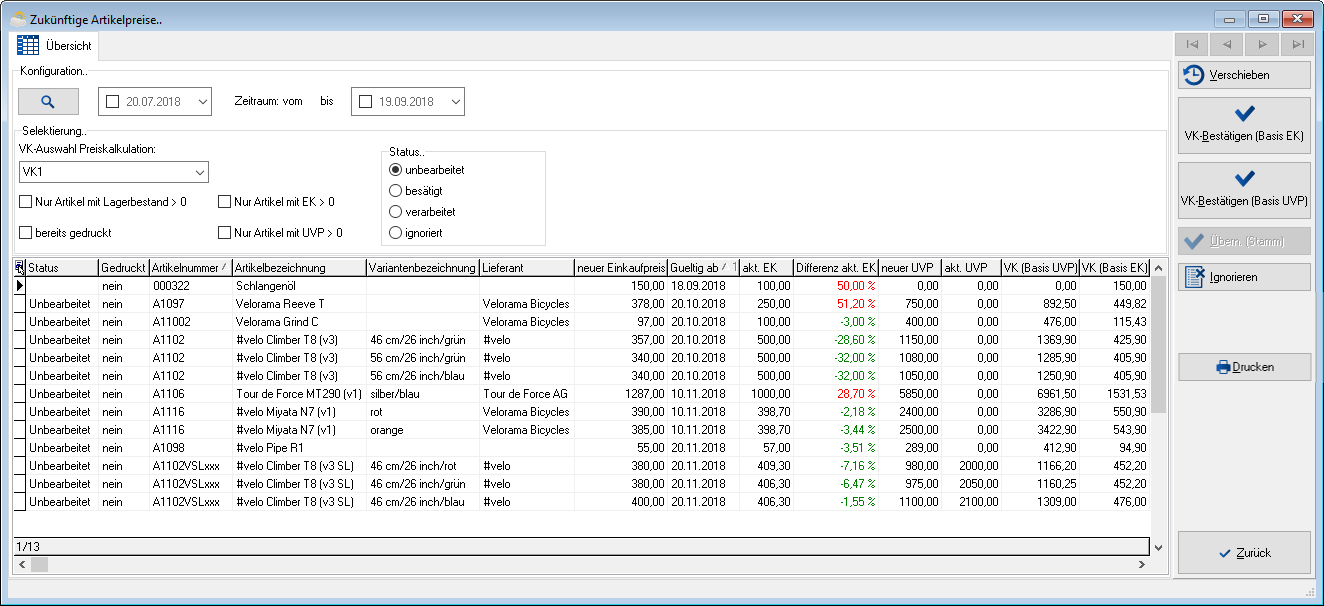Open the grid column chooser icon
Screen dimensions: 1324x606
pyautogui.click(x=19, y=267)
